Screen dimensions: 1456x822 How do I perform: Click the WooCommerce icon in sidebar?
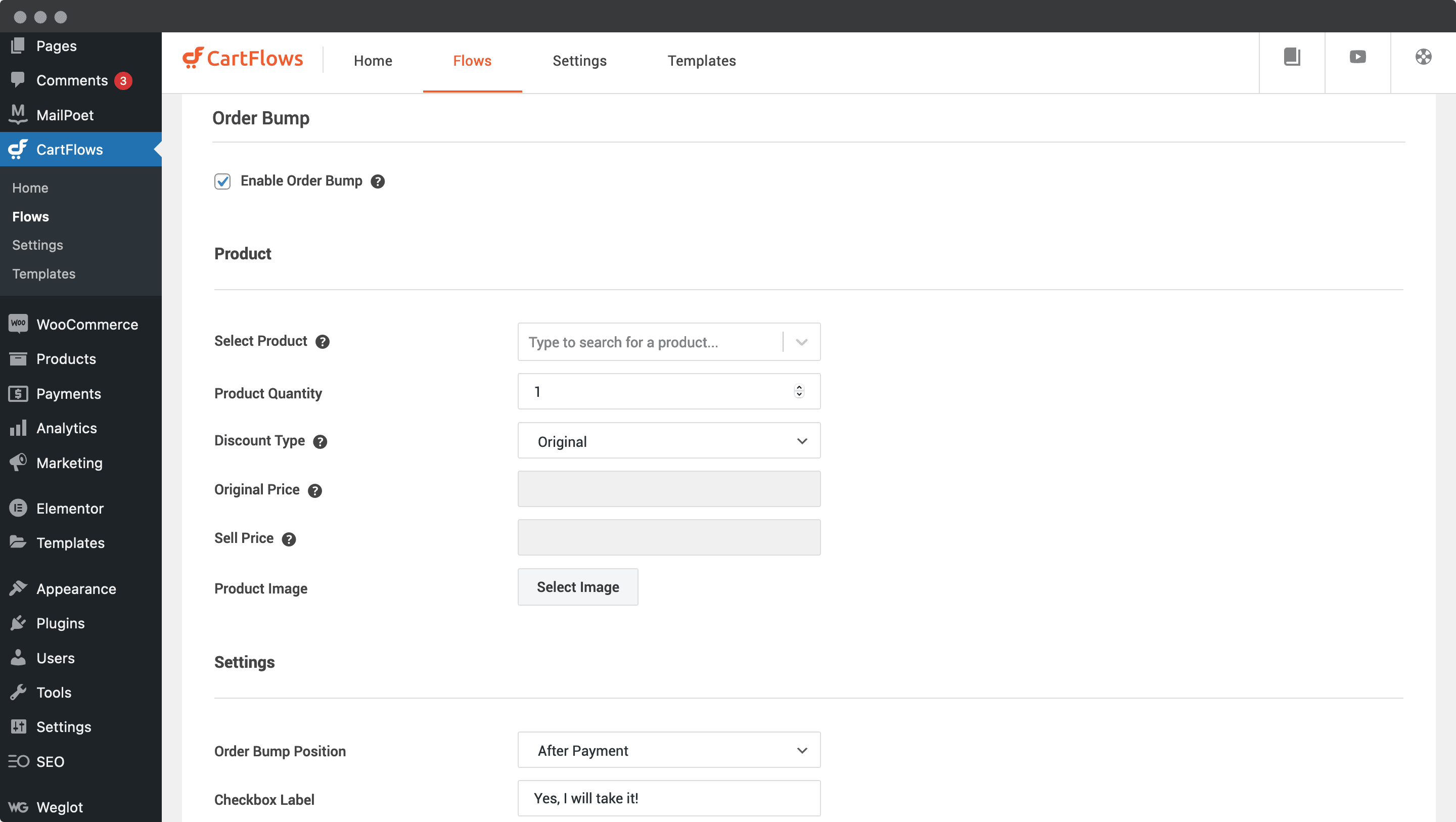pos(18,324)
